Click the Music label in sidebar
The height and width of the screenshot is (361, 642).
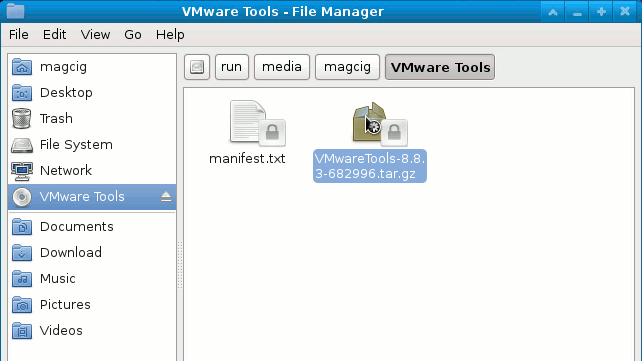tap(58, 279)
